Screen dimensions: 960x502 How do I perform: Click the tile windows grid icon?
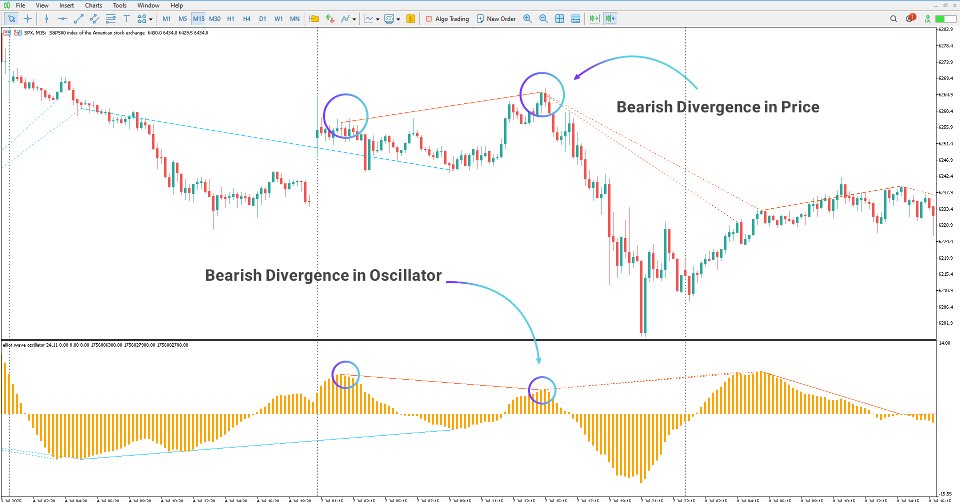click(560, 19)
